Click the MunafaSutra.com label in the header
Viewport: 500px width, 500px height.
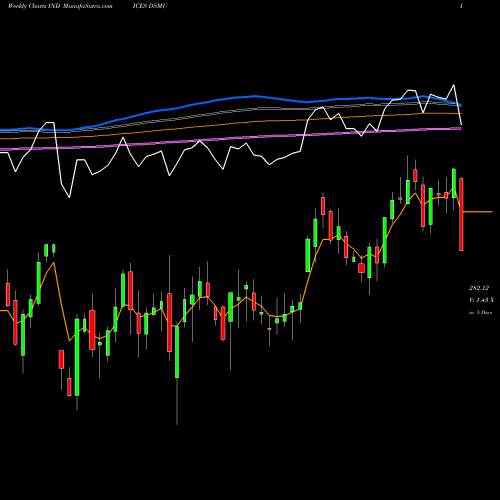[x=87, y=6]
